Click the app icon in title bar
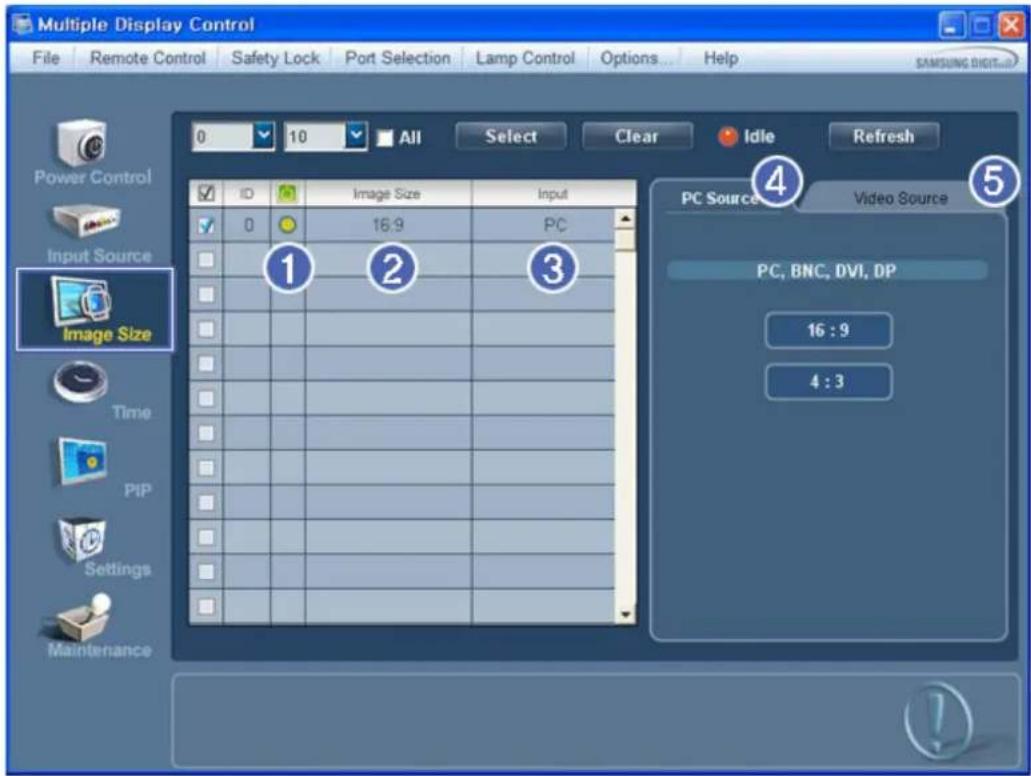Image resolution: width=1031 pixels, height=776 pixels. point(22,24)
